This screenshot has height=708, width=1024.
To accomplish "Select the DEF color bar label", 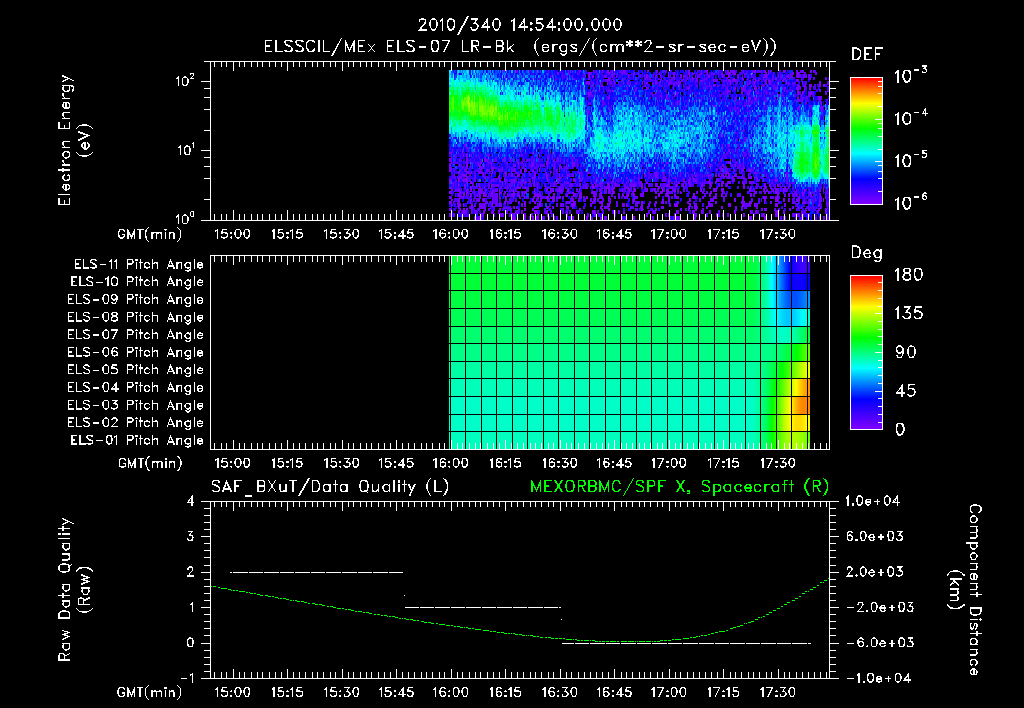I will coord(867,54).
